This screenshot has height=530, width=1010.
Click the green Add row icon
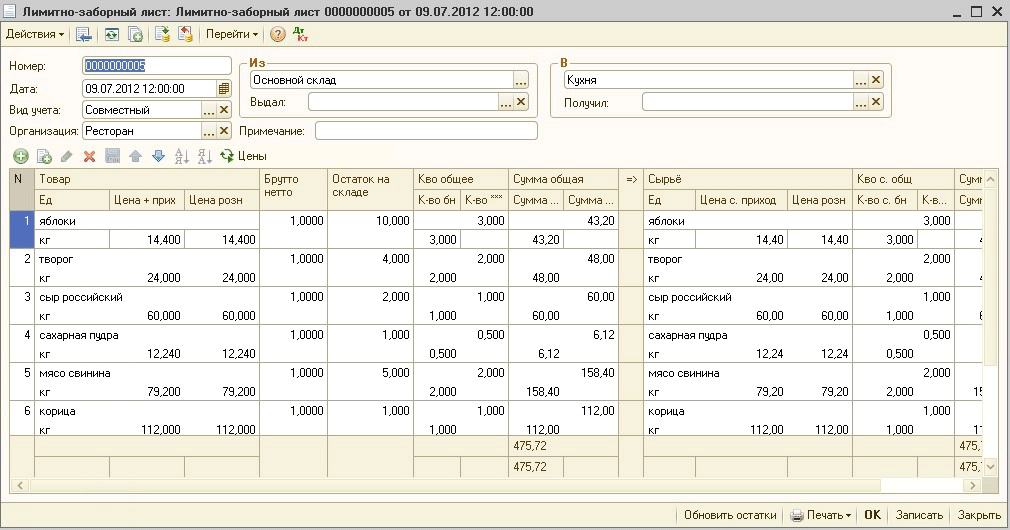coord(20,156)
